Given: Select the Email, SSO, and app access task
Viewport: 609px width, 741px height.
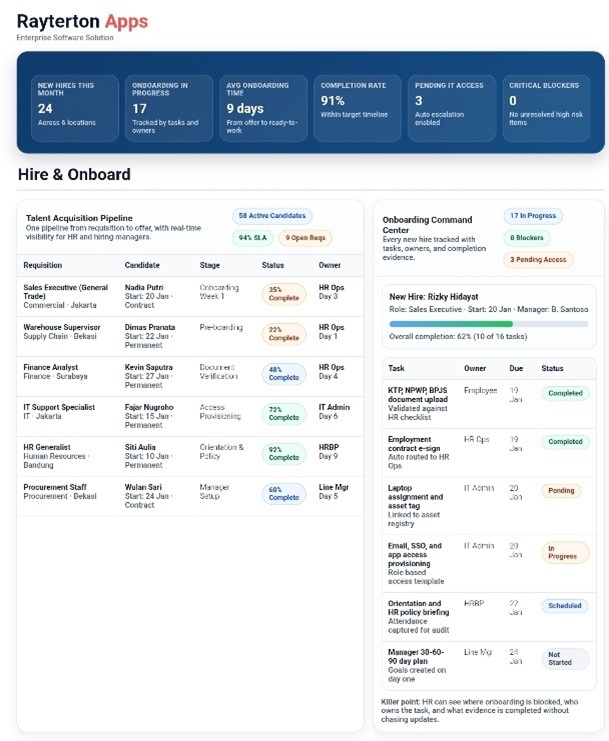Looking at the screenshot, I should (x=415, y=554).
